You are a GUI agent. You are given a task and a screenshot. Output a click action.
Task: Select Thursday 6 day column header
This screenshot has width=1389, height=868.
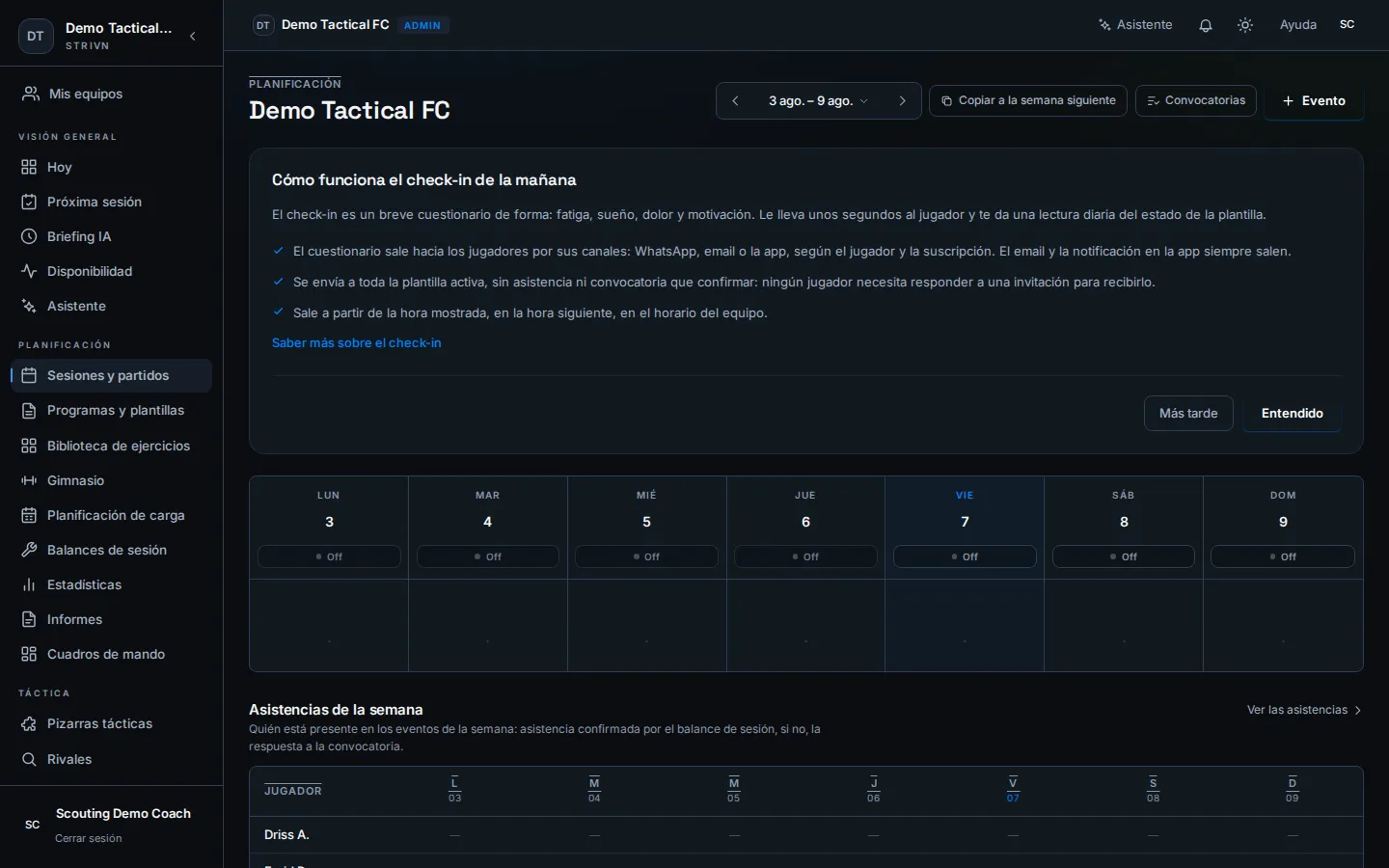click(x=805, y=511)
